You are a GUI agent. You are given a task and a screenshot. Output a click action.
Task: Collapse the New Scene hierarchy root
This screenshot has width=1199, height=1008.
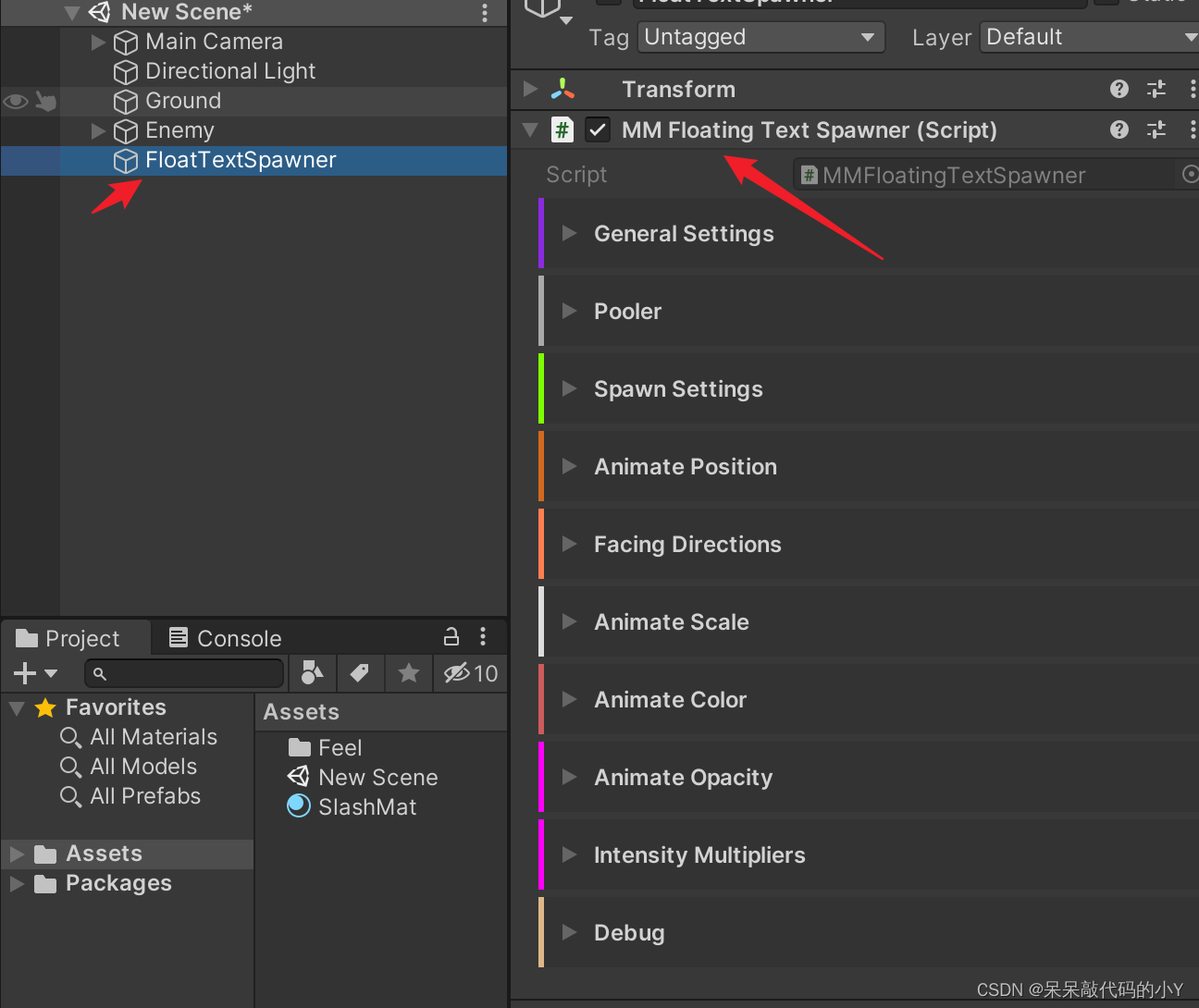[x=72, y=13]
